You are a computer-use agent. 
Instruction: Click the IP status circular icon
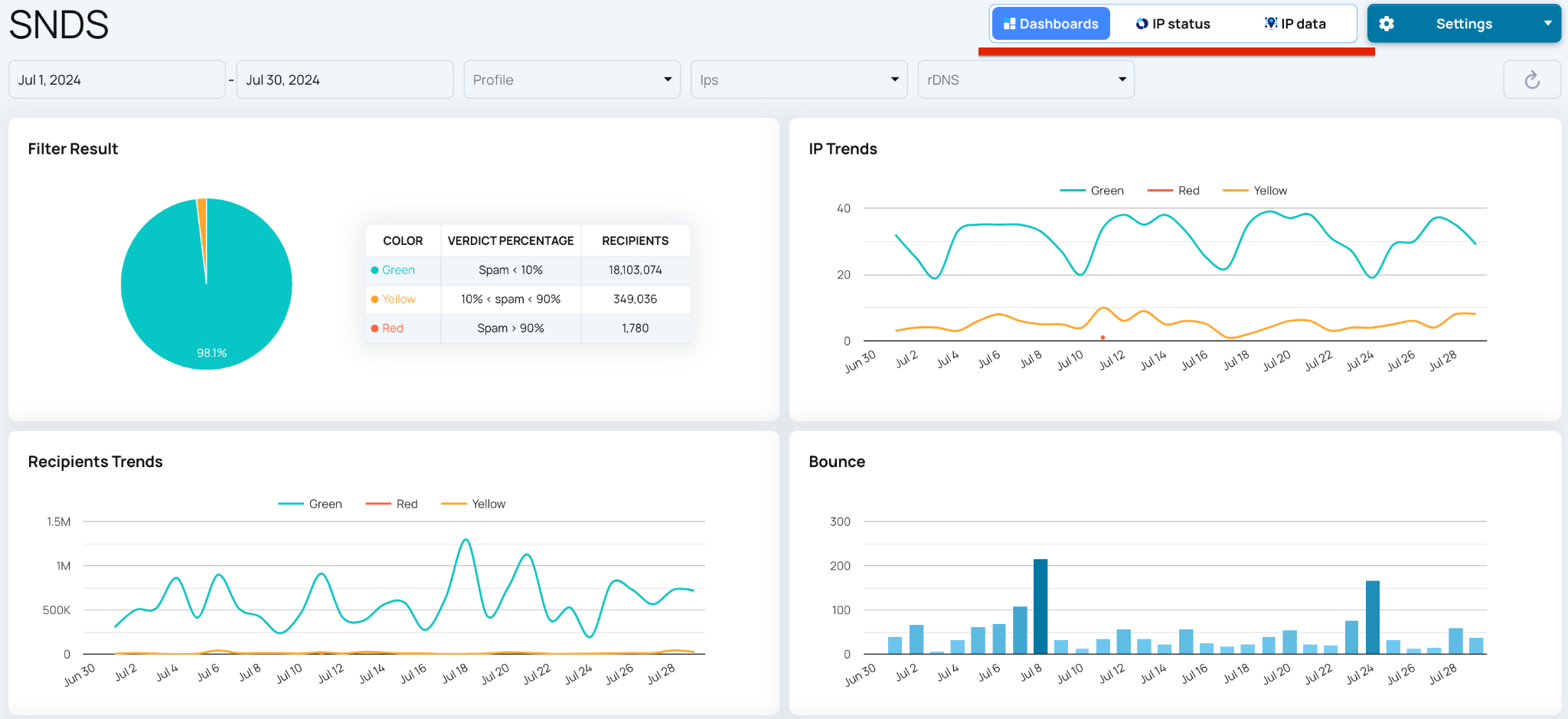[x=1142, y=24]
